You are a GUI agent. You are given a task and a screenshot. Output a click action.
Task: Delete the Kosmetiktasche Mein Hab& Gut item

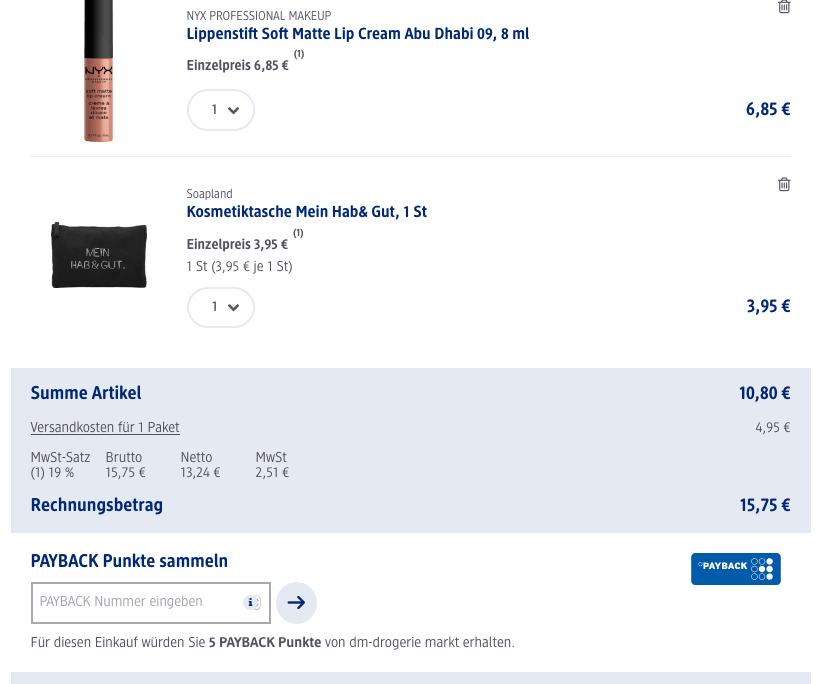coord(784,184)
